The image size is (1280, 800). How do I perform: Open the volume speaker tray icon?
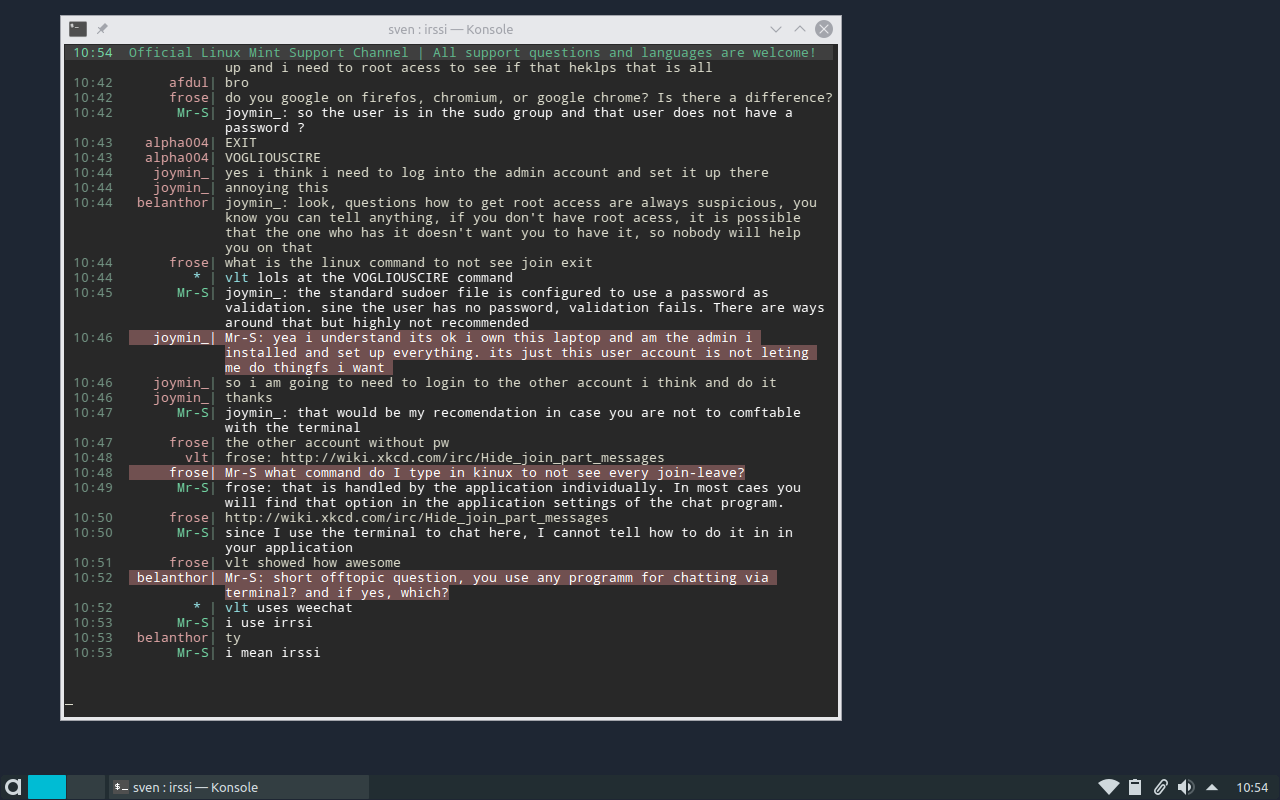(1186, 787)
